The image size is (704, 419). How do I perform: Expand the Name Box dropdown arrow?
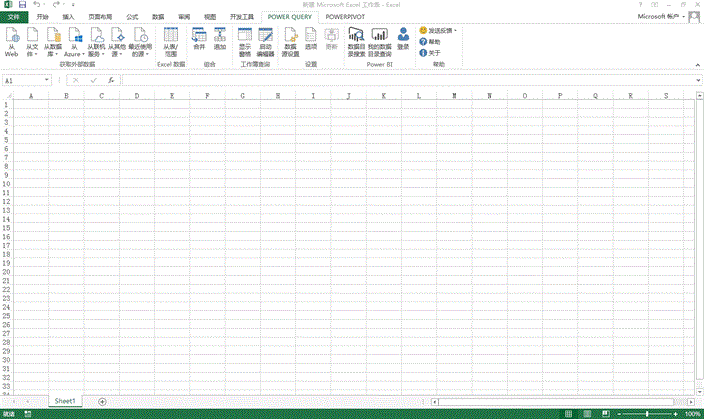coord(47,80)
